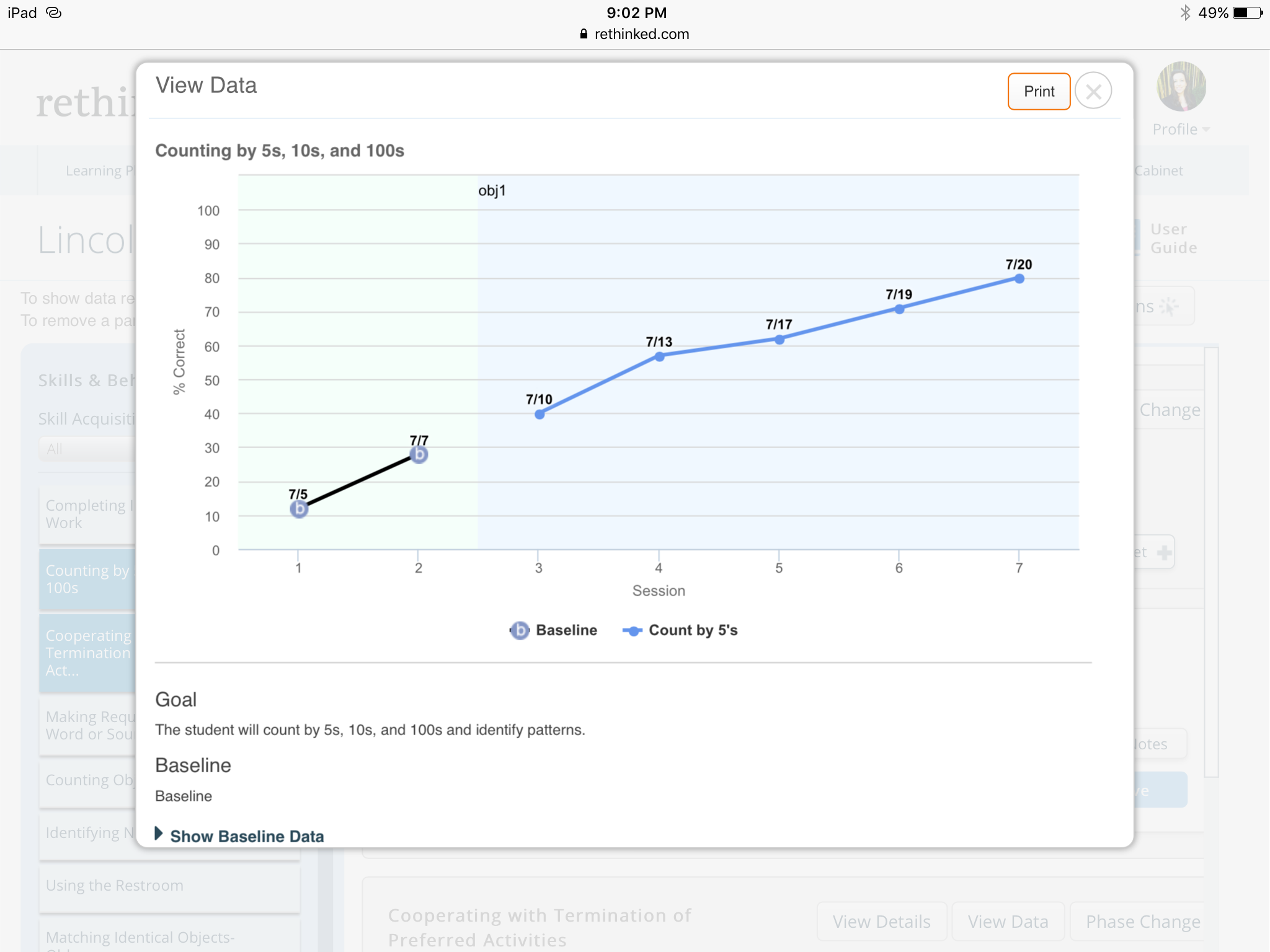This screenshot has height=952, width=1270.
Task: Select the Learning Plan tab
Action: (x=98, y=170)
